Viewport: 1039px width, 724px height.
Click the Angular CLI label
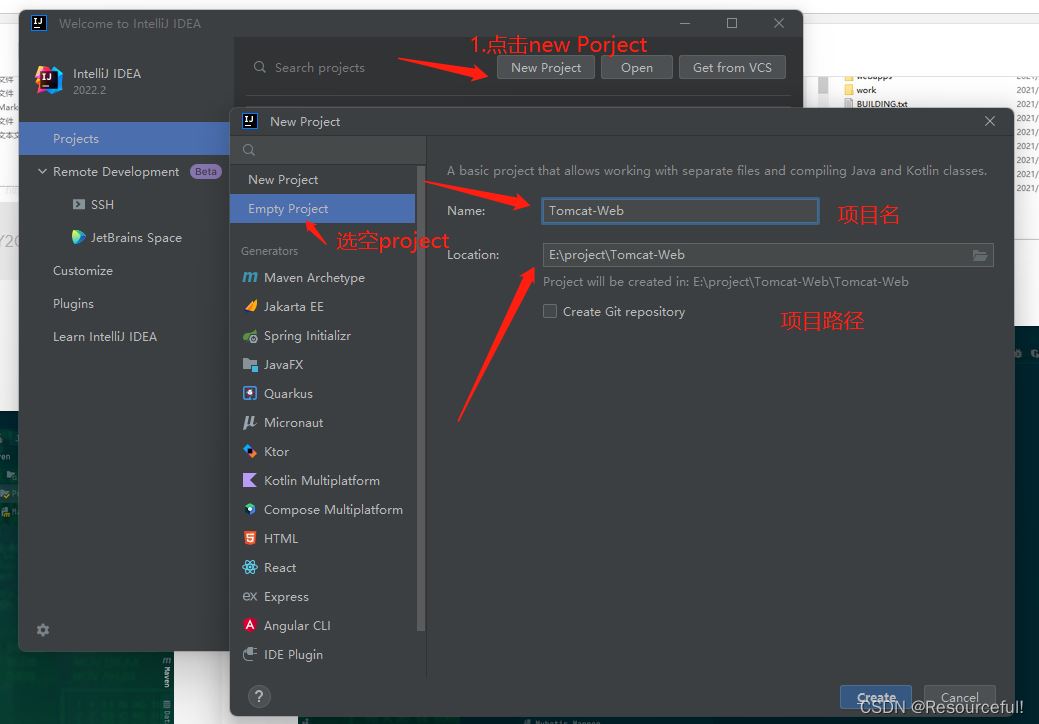(297, 625)
